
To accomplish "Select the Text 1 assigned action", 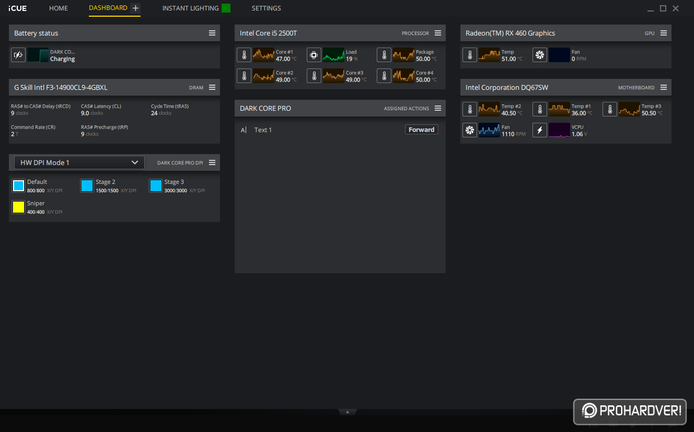I will [263, 130].
